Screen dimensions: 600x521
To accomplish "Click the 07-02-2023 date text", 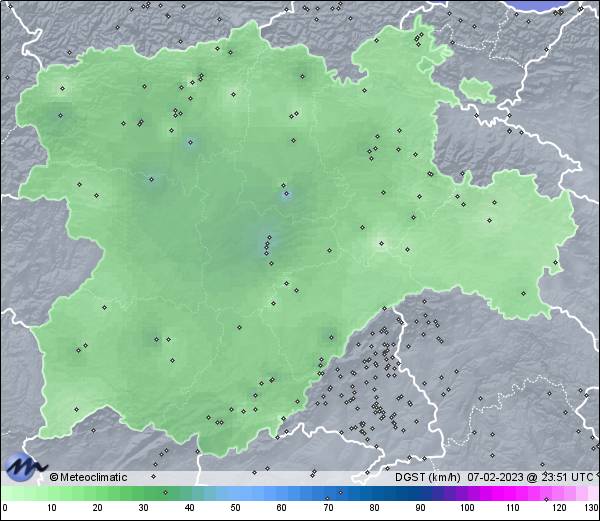I will tap(496, 477).
